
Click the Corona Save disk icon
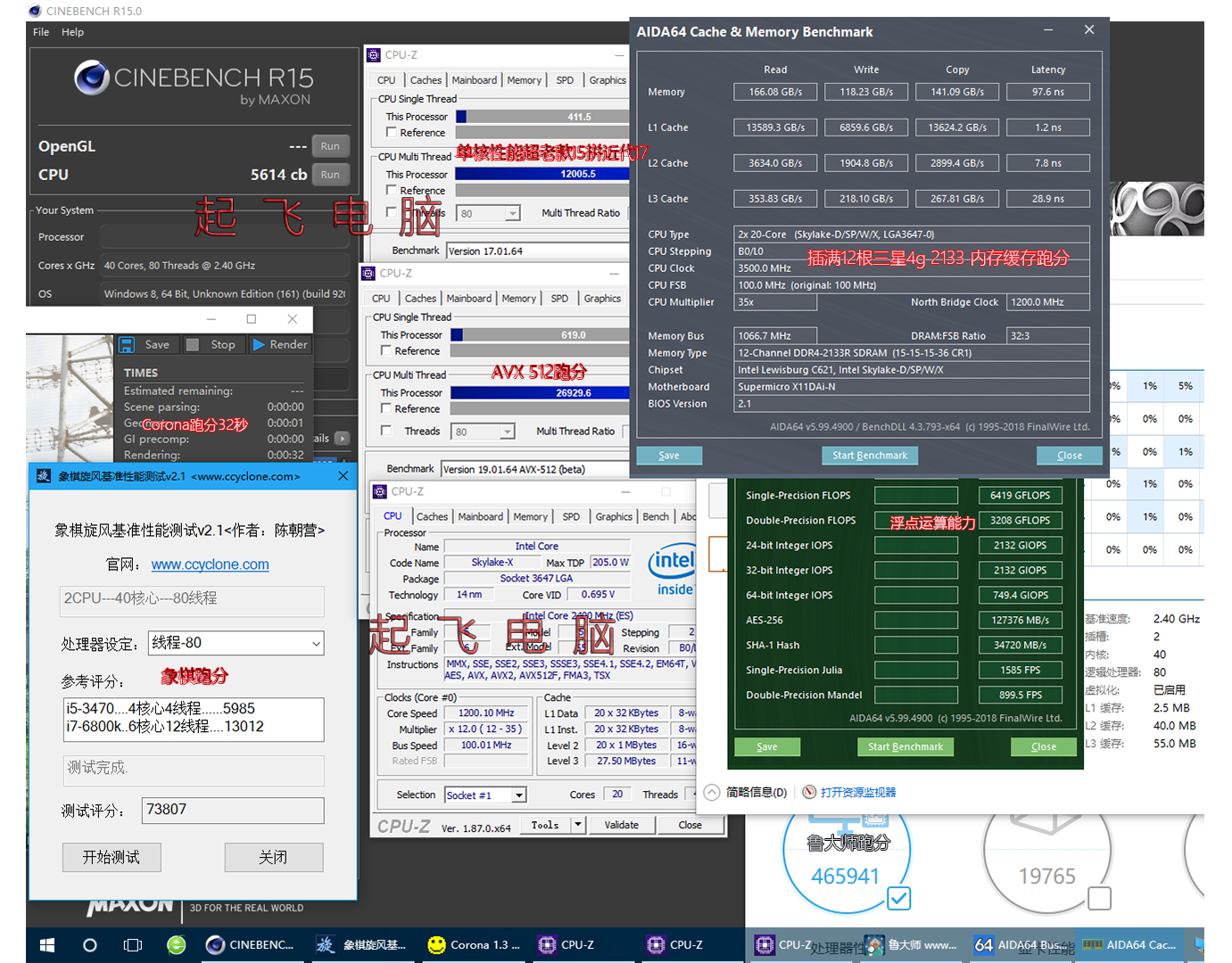click(x=127, y=345)
